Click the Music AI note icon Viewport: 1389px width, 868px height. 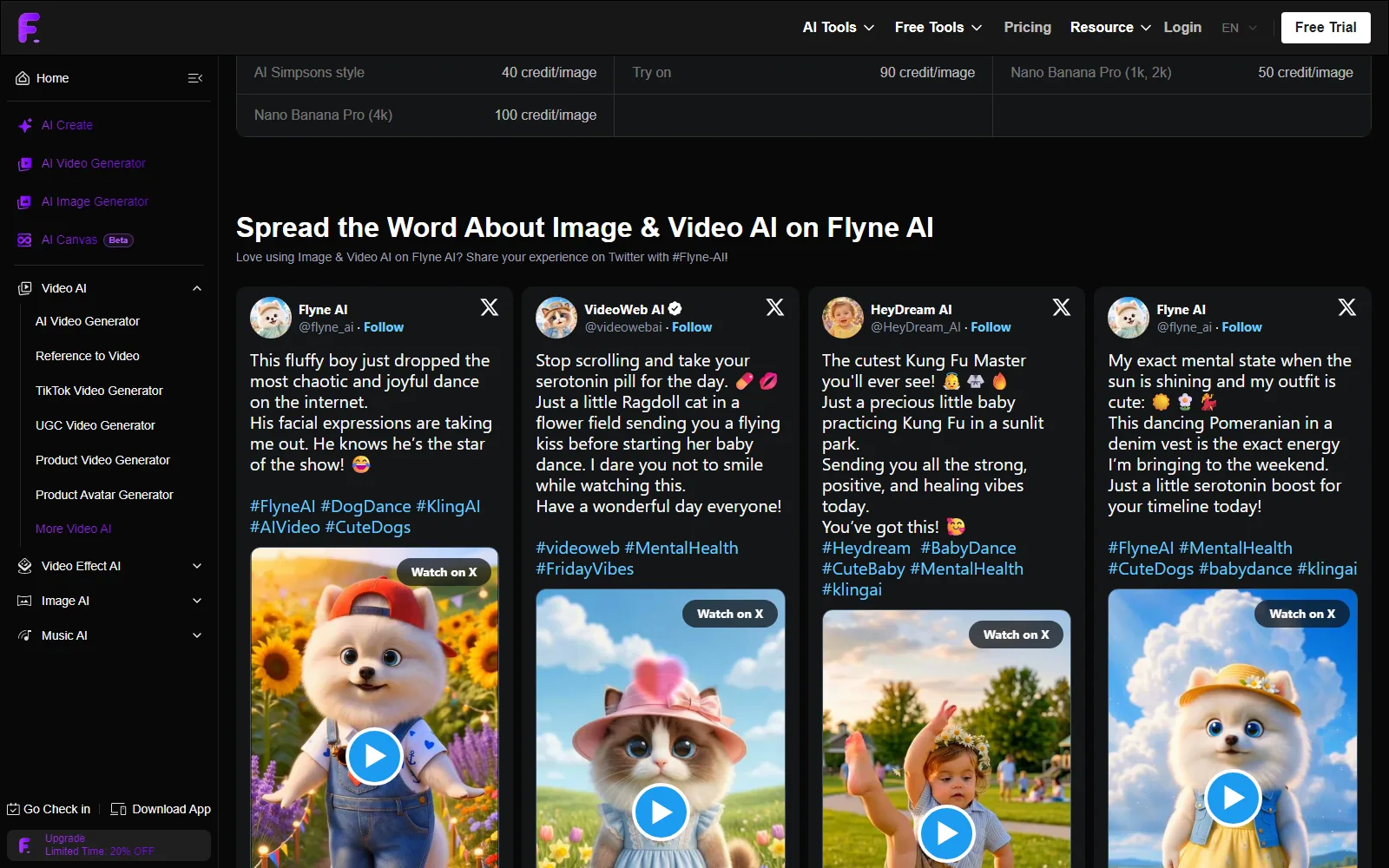point(25,635)
